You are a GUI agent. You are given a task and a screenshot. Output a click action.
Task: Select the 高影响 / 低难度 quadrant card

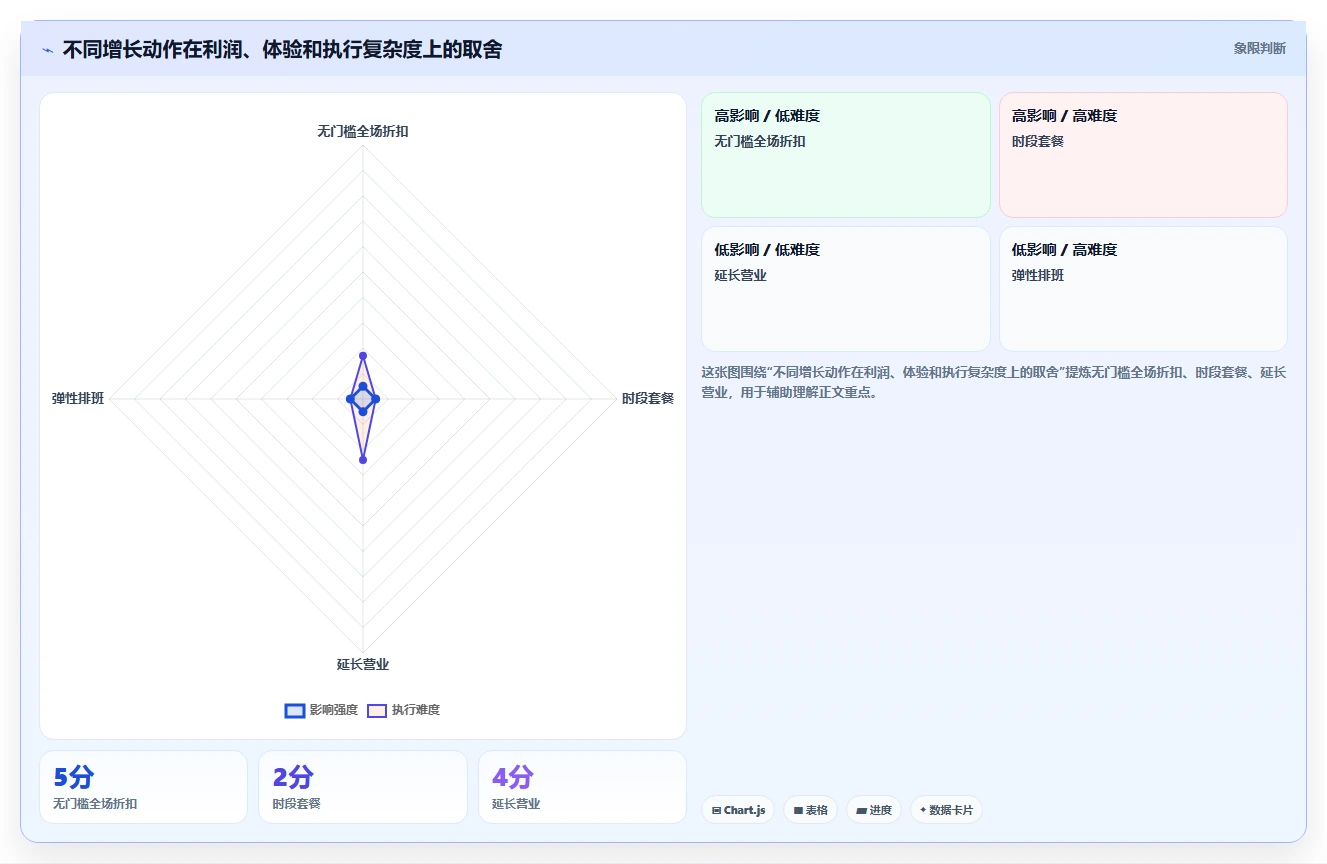point(846,155)
